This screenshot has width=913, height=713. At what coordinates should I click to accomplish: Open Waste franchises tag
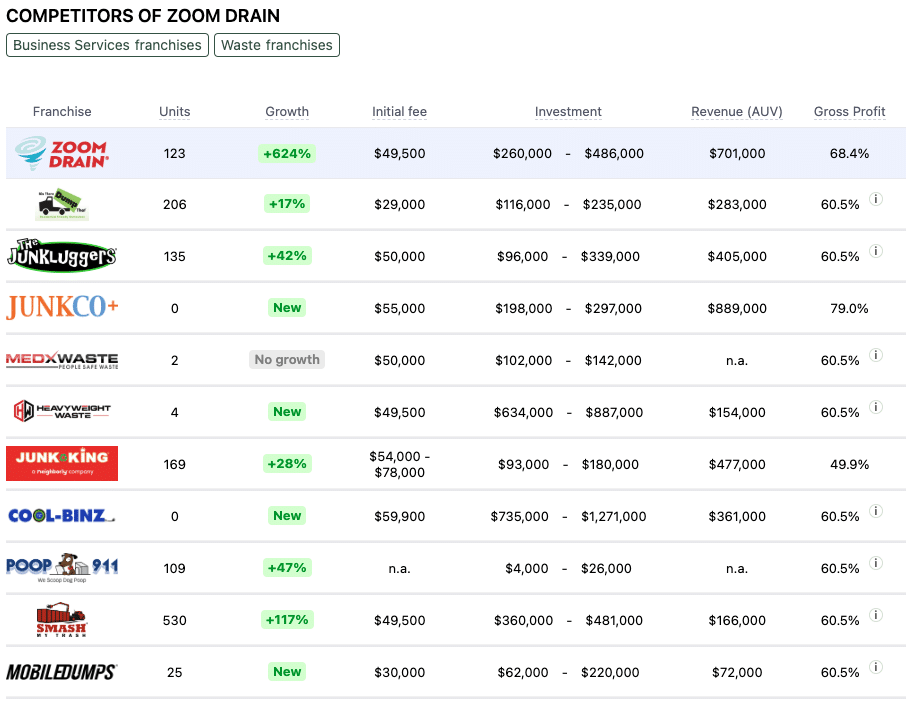coord(277,45)
